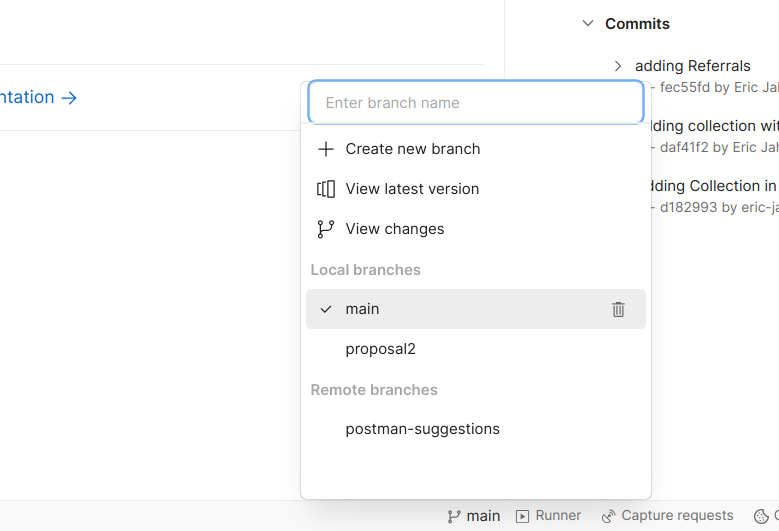Click the View changes branch icon
Viewport: 779px width, 531px height.
click(x=325, y=229)
